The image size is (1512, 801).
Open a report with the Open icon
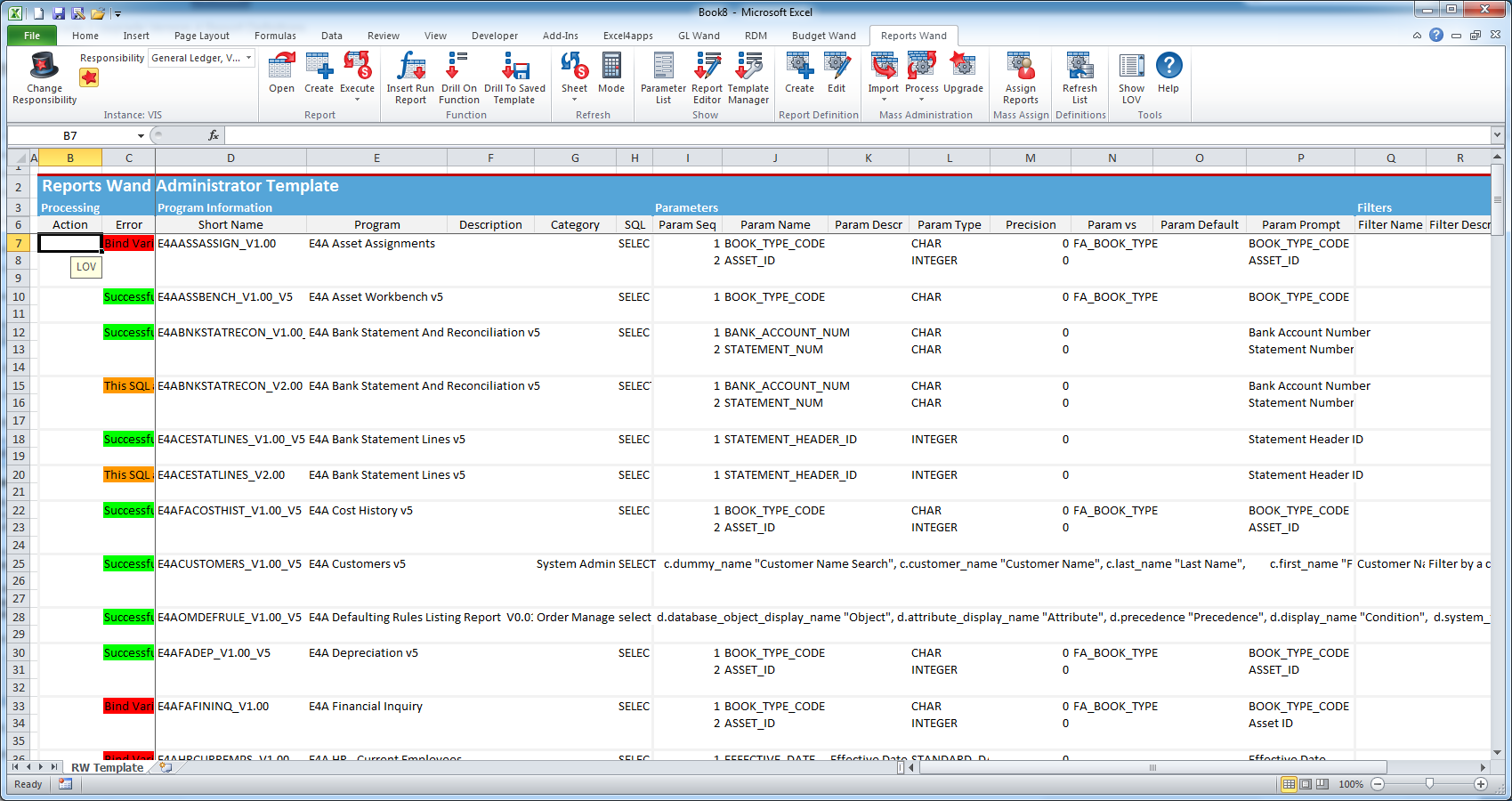(x=281, y=65)
